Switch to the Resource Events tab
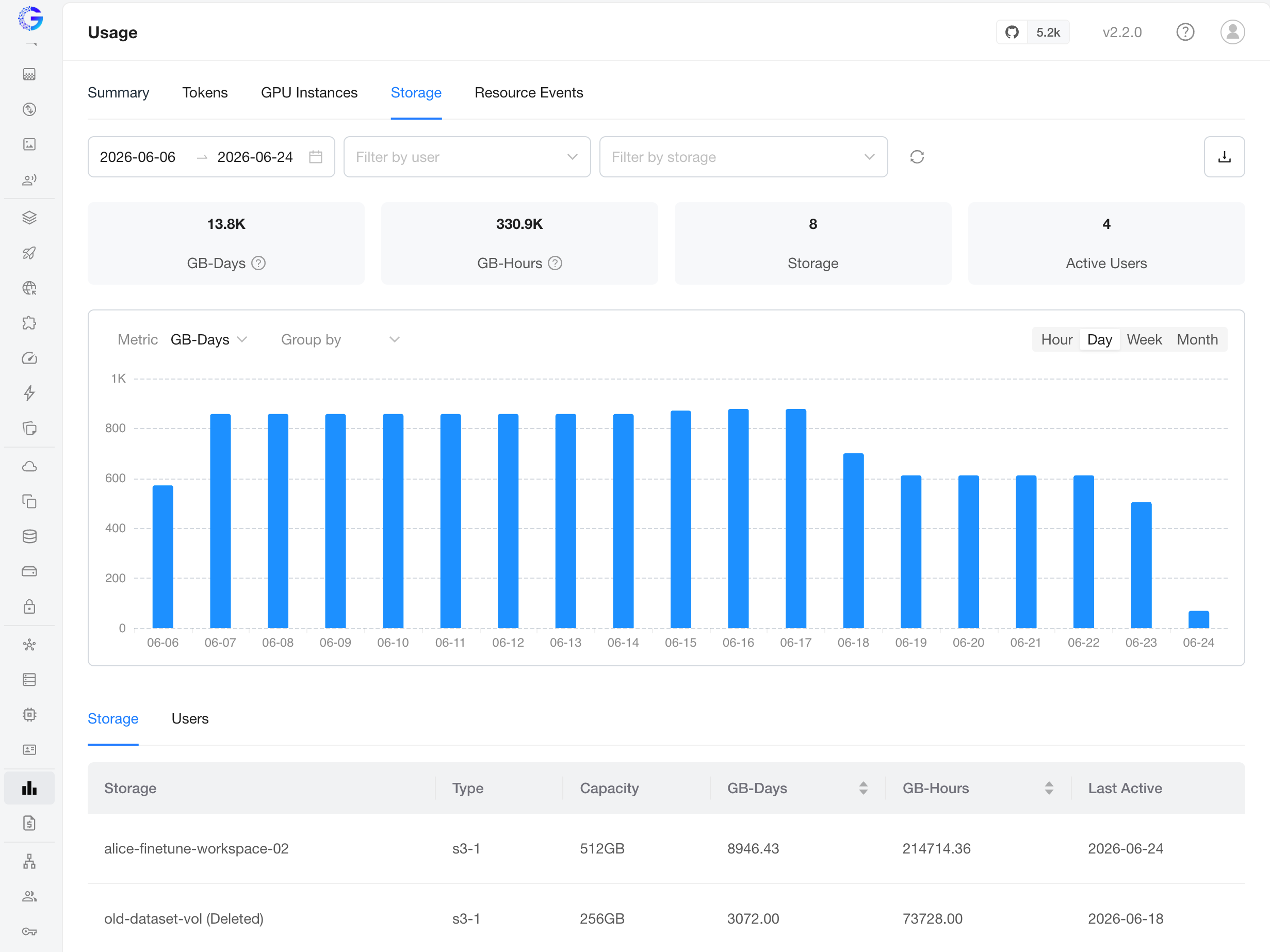 528,92
